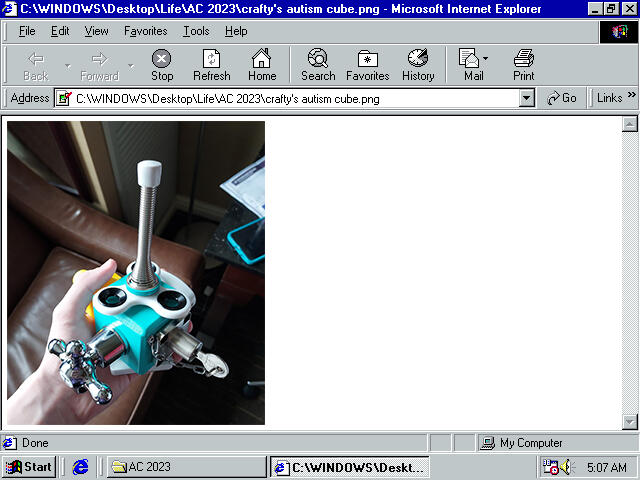Go to the Home page icon

tap(262, 65)
